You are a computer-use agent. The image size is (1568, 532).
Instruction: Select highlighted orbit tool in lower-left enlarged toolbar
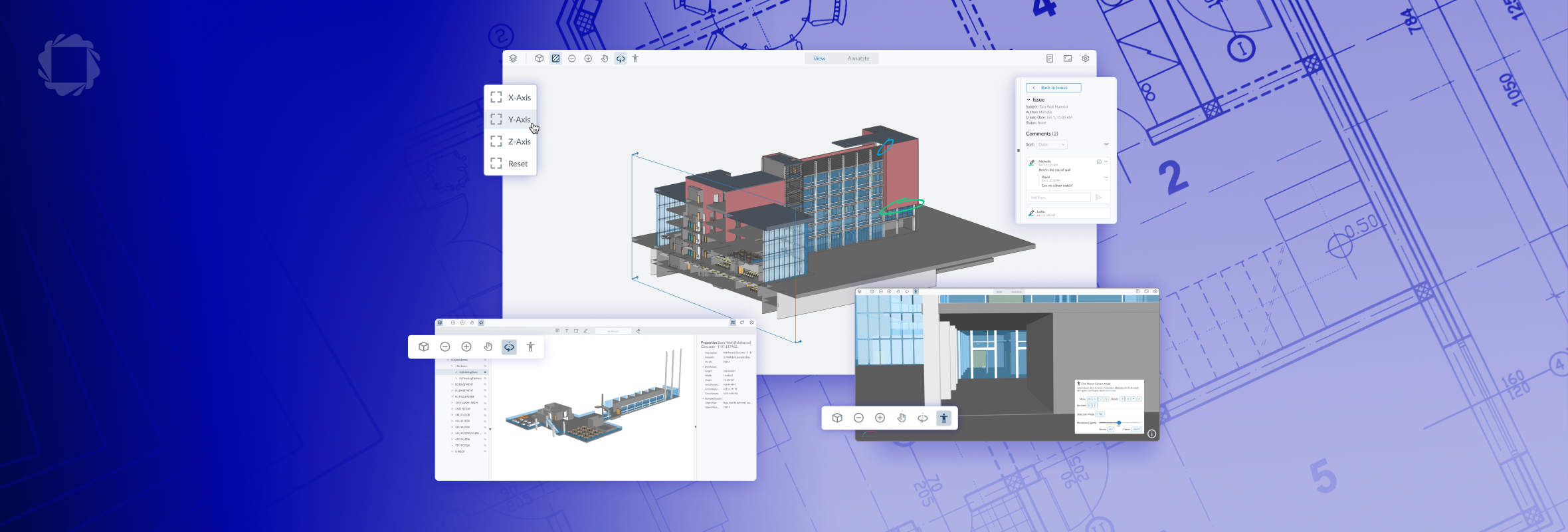pyautogui.click(x=509, y=347)
